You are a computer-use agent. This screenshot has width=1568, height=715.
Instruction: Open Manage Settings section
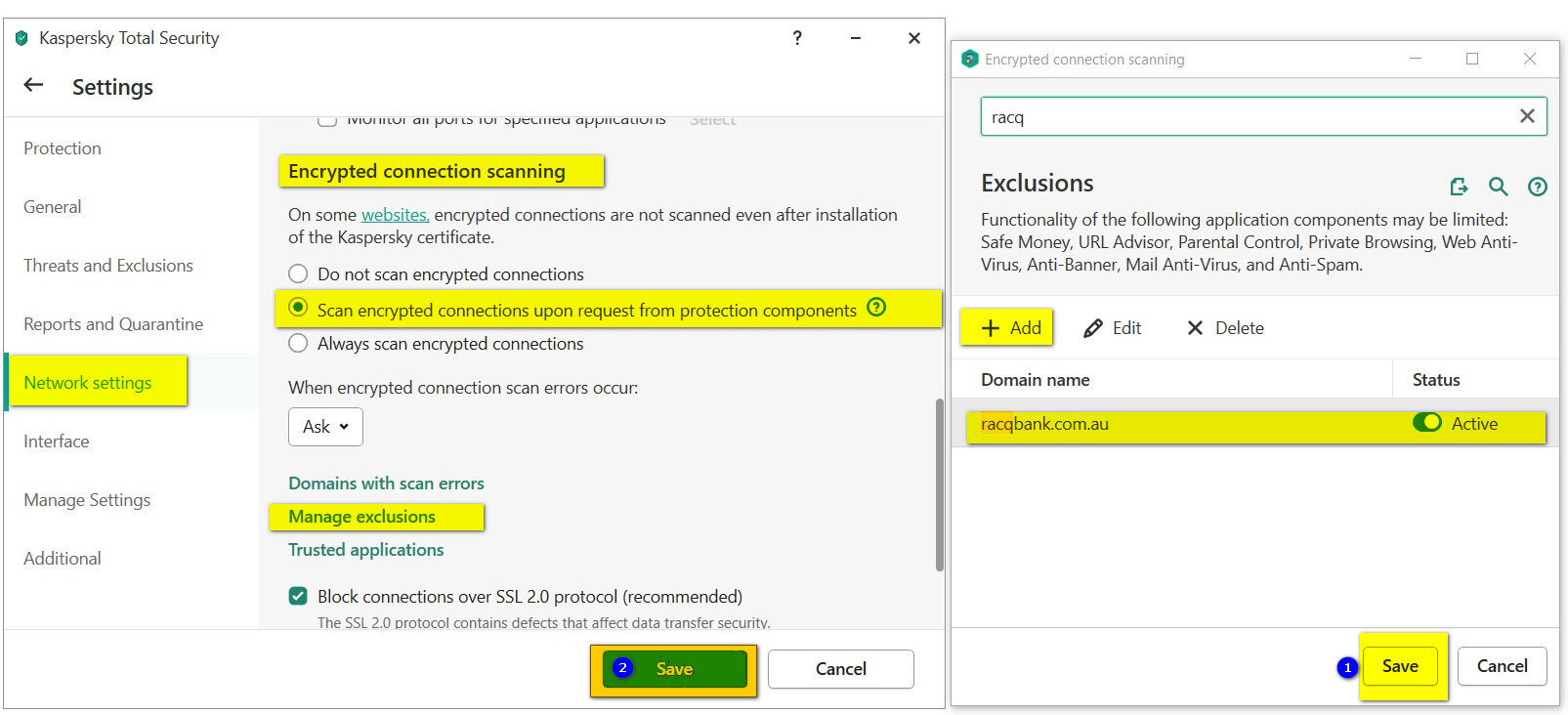[x=87, y=500]
